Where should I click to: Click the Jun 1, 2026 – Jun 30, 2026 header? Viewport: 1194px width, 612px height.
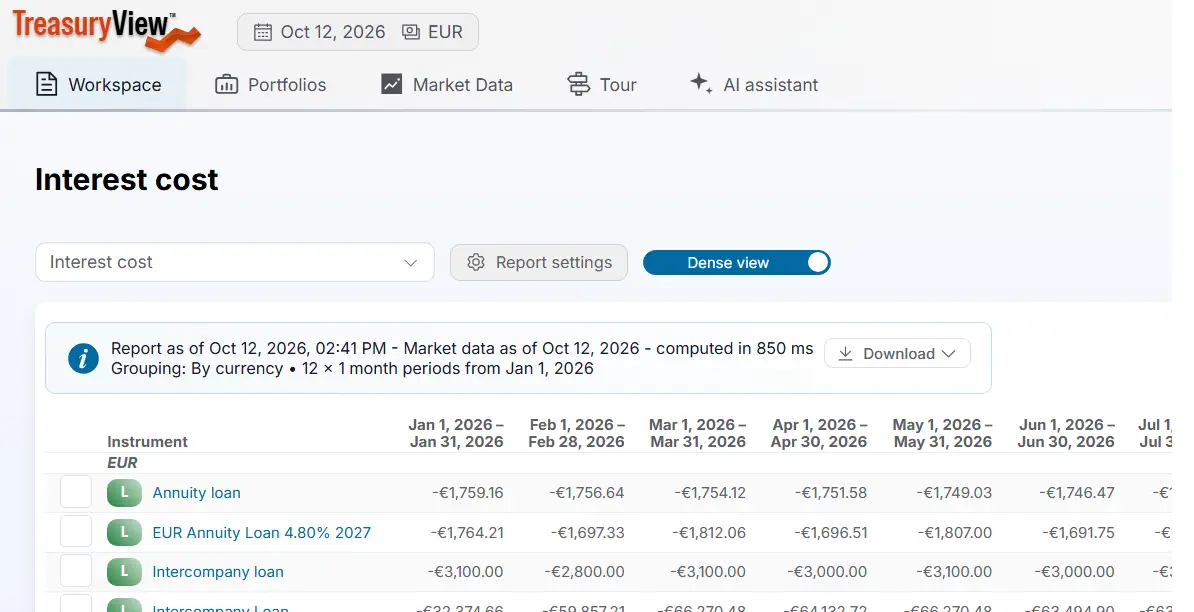(x=1066, y=433)
